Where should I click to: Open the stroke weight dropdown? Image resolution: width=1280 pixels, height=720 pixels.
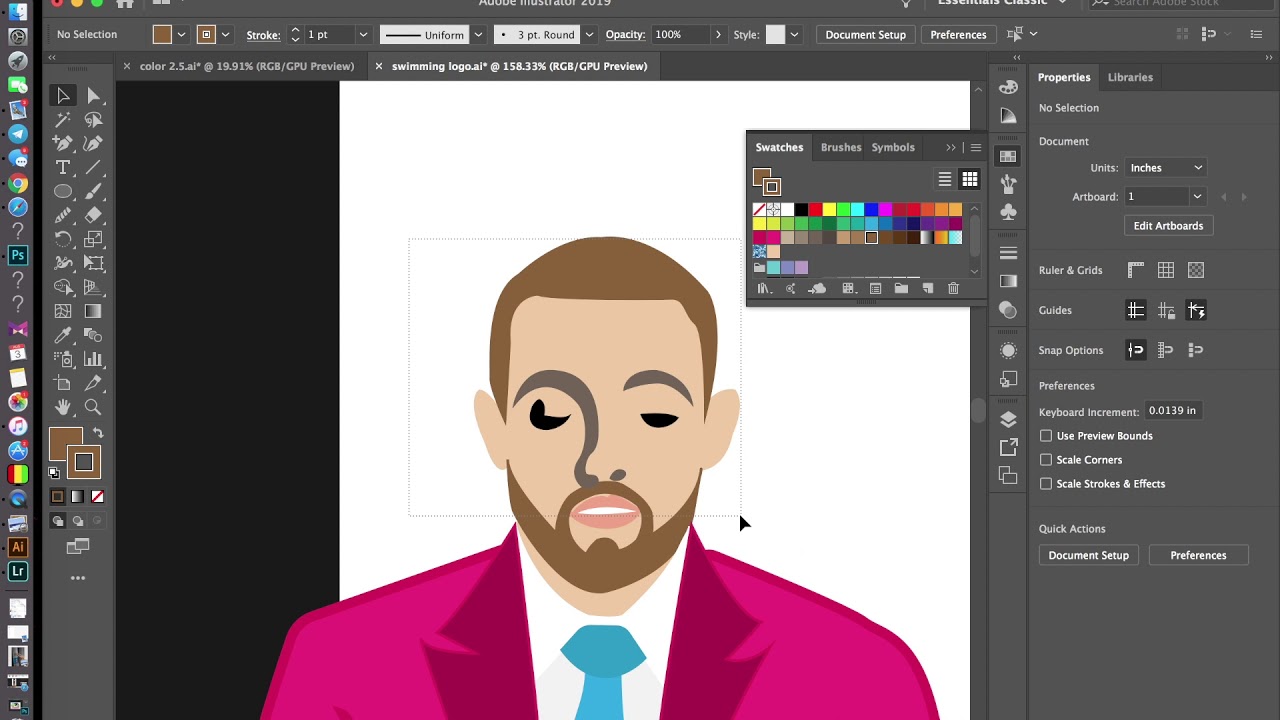[x=363, y=35]
